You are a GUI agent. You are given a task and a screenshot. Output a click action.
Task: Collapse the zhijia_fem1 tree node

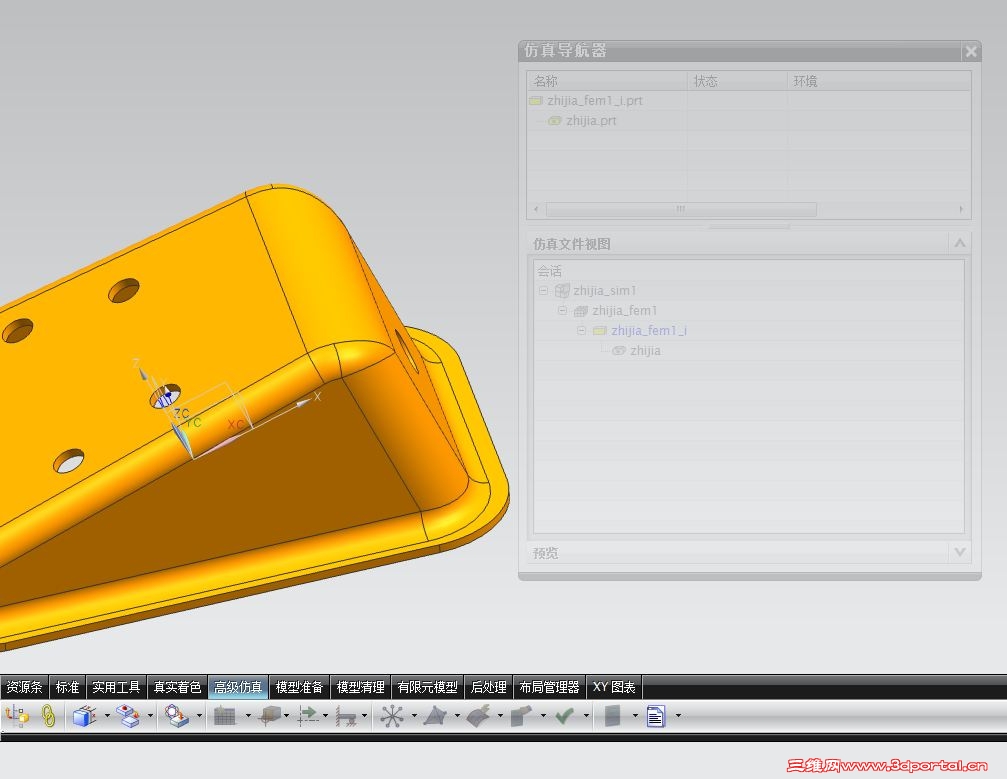point(563,311)
